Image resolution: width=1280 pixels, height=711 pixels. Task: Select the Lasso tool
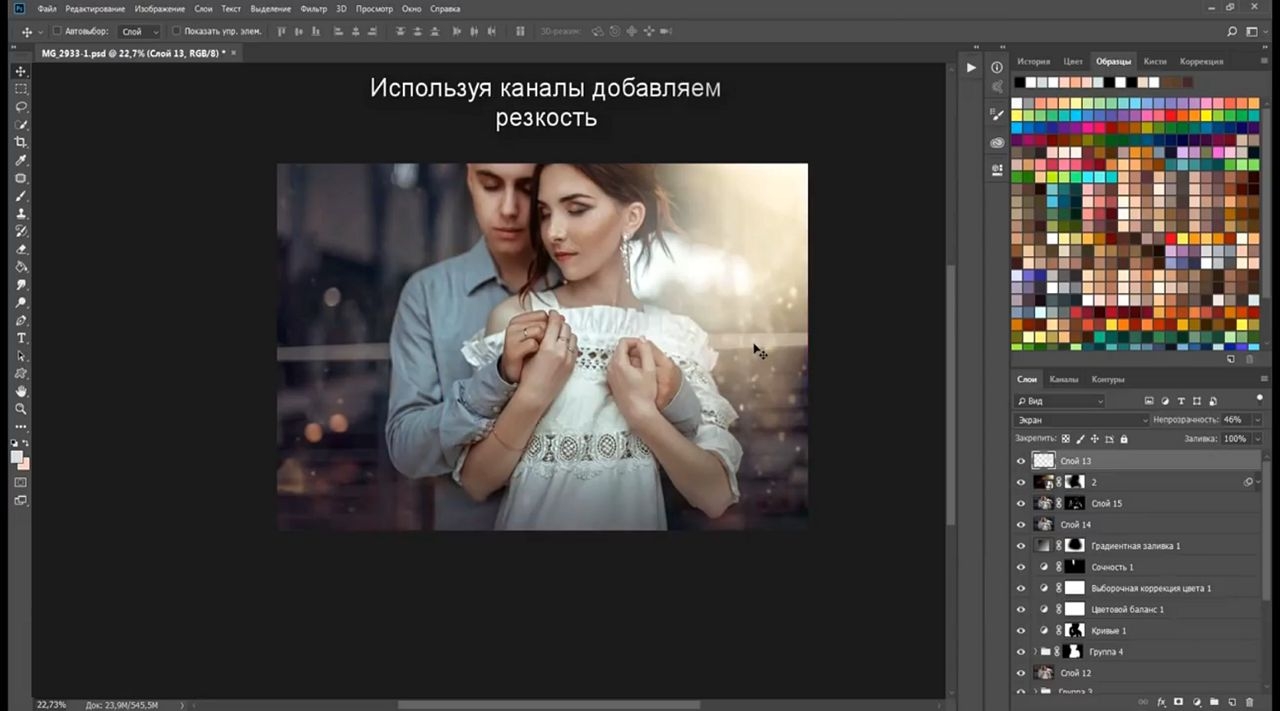[x=21, y=107]
